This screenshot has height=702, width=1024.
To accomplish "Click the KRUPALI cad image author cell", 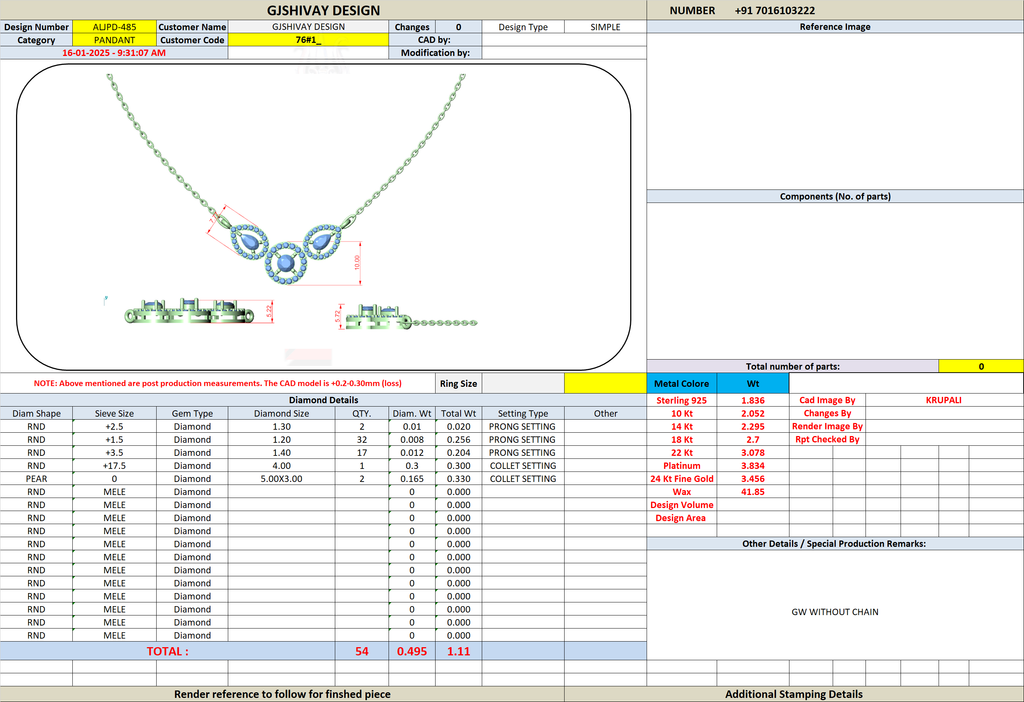I will coord(944,400).
